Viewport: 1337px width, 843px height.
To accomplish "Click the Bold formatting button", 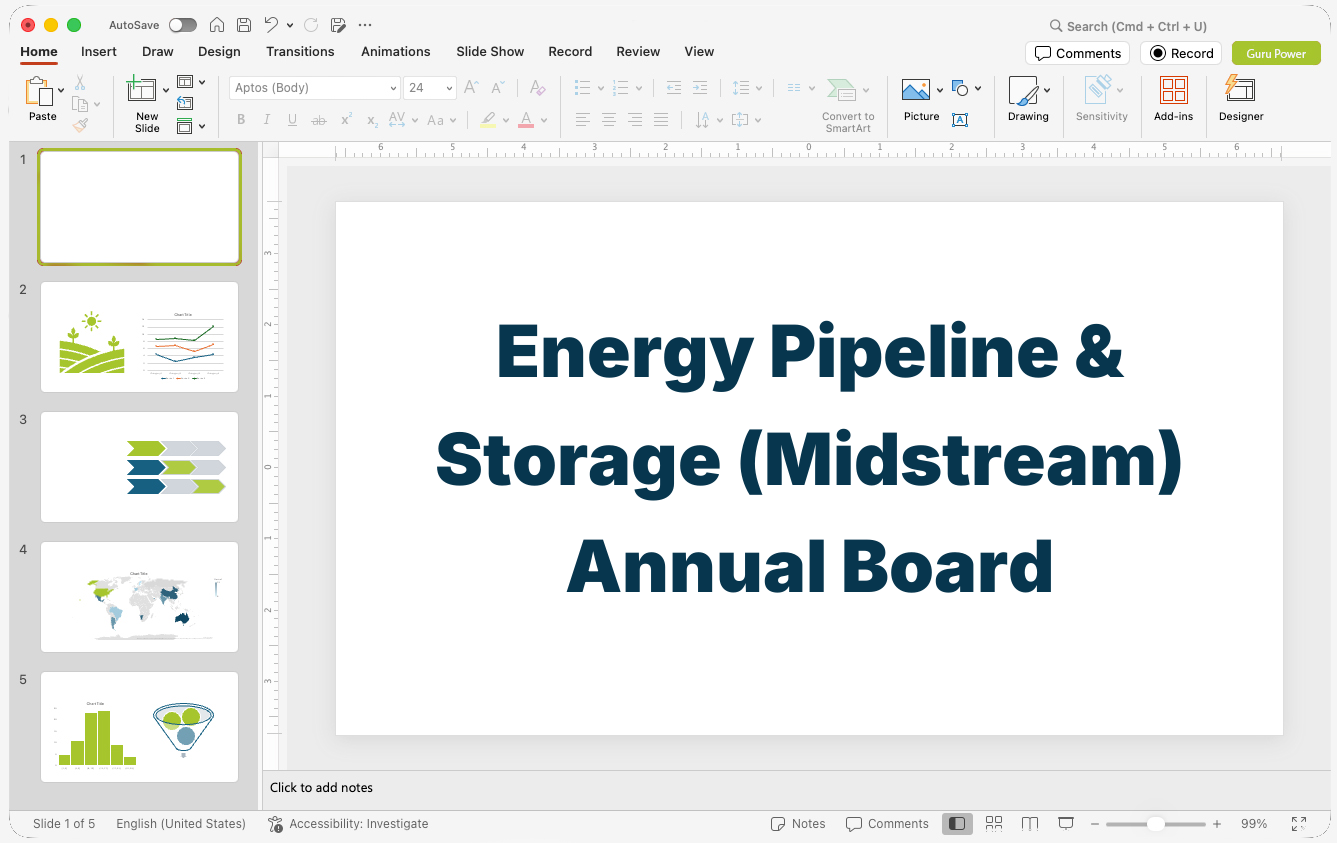I will click(241, 120).
